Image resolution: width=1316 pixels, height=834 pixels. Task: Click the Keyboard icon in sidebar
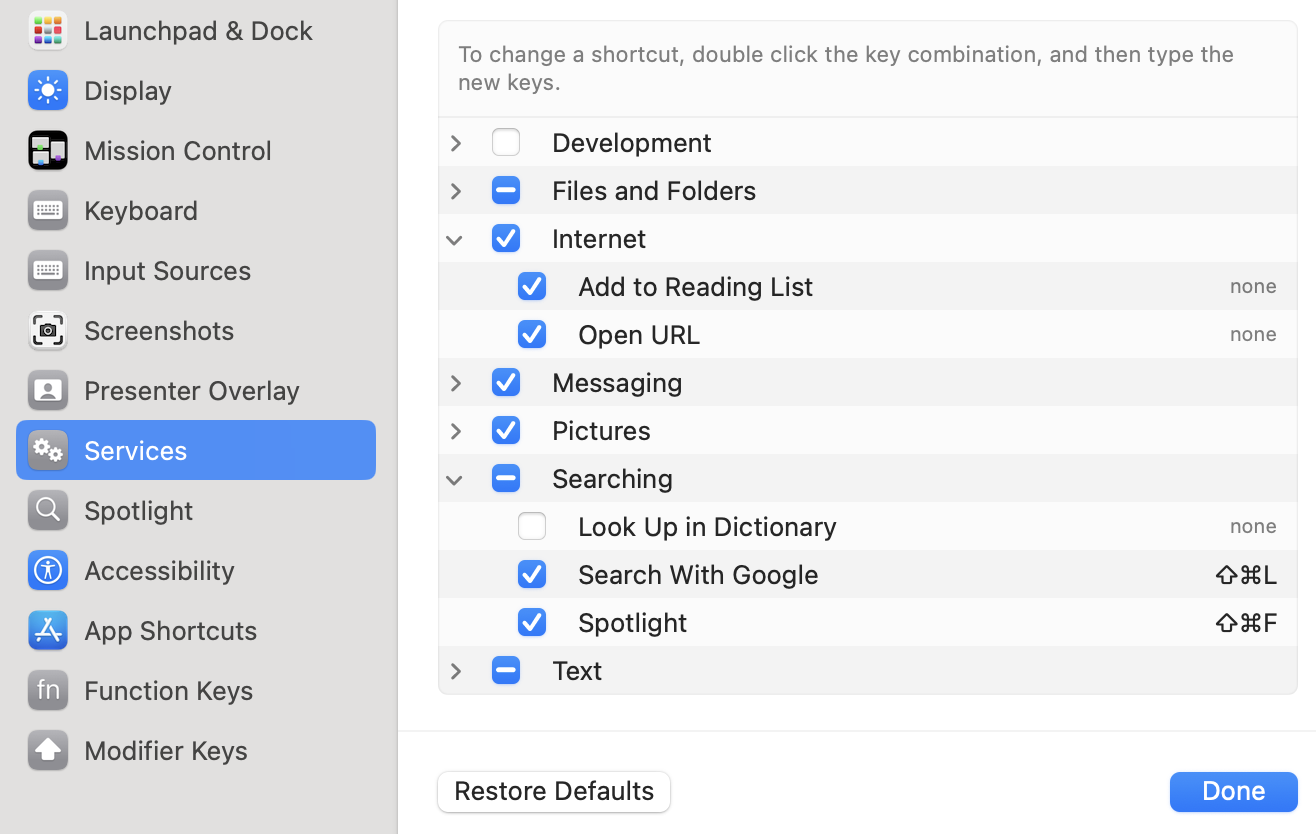[x=47, y=210]
